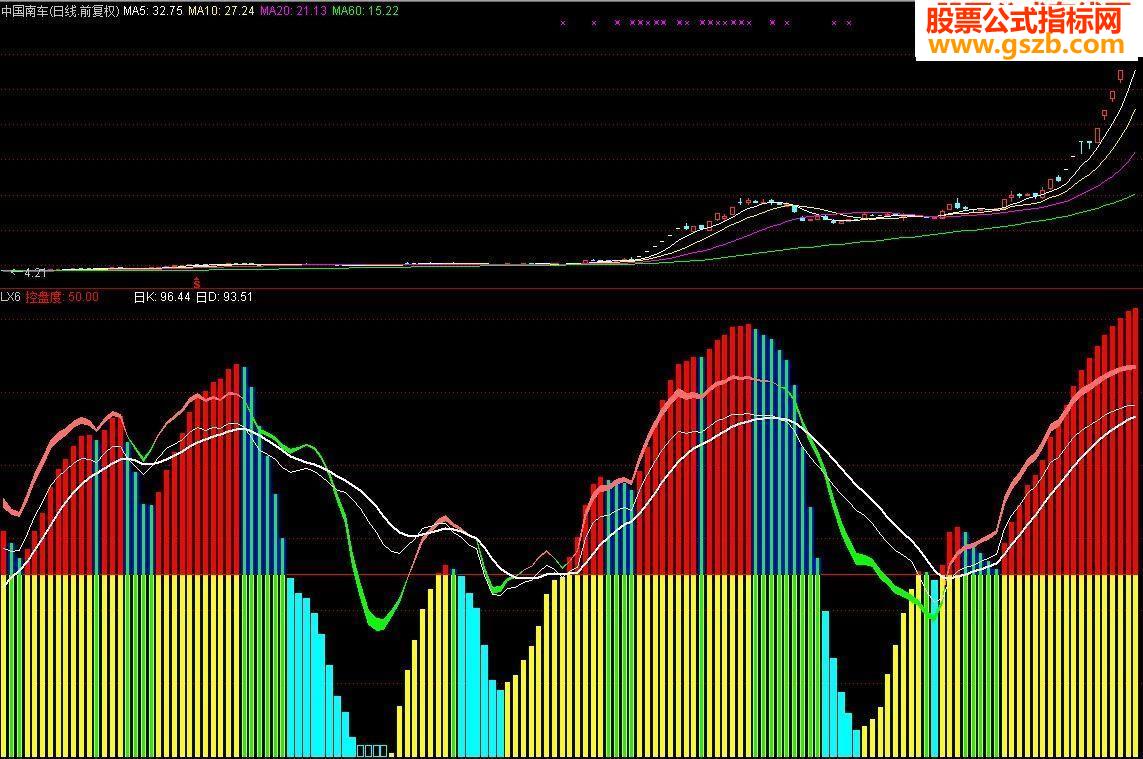Click the 日D: 93.51 value
The image size is (1143, 759).
click(225, 297)
